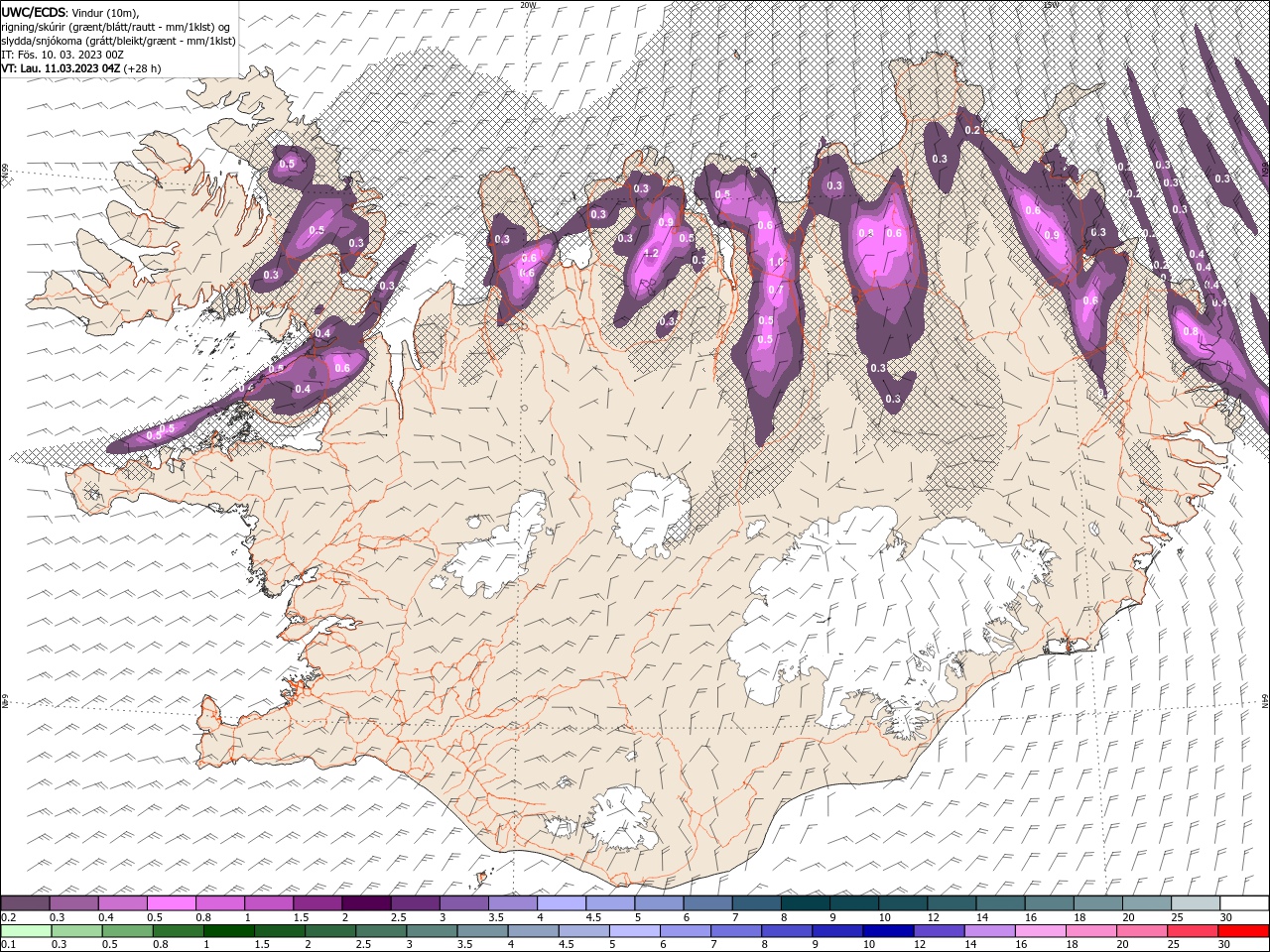Pick the palest green bottom-row swatch at 0.1

pos(26,931)
